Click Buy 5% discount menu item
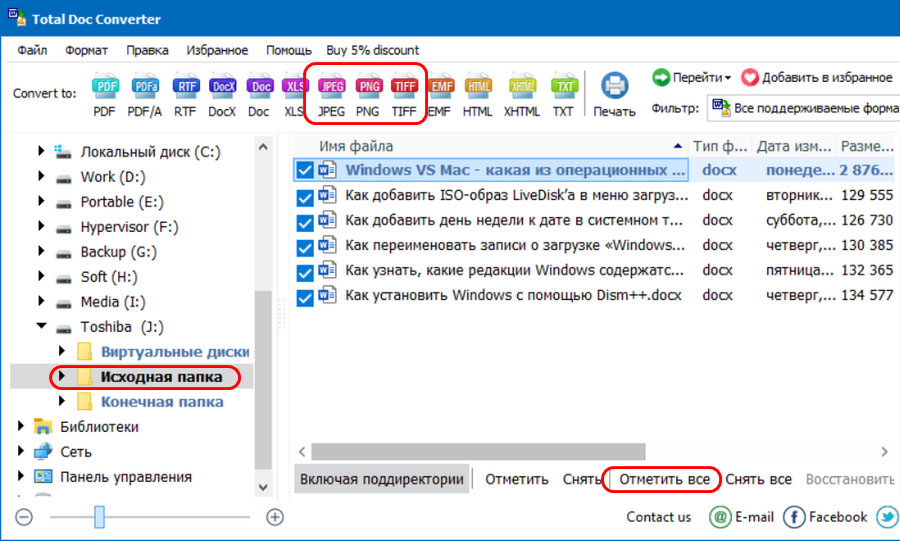The image size is (900, 541). coord(373,50)
